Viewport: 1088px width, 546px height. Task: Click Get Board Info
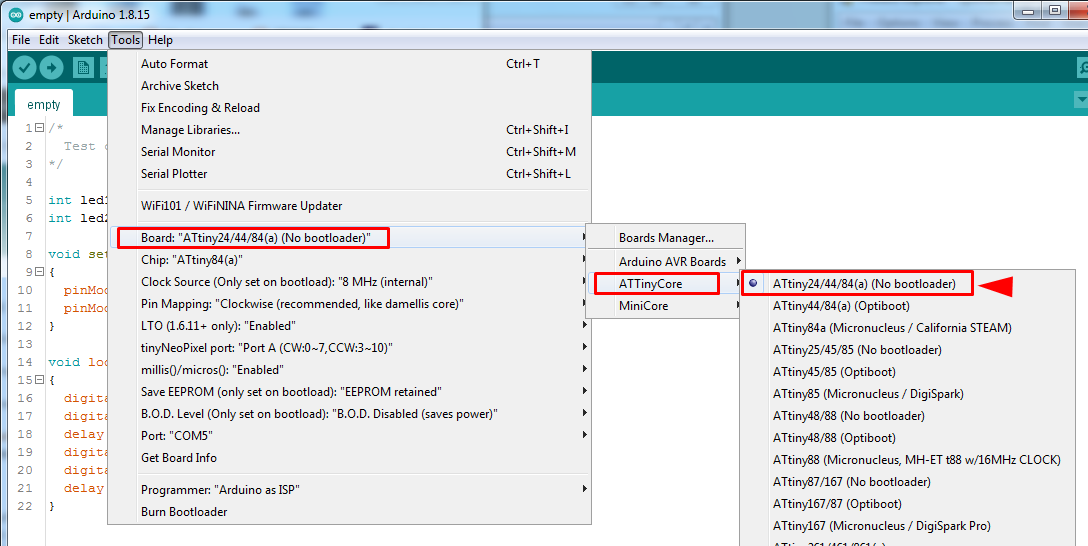click(x=349, y=458)
